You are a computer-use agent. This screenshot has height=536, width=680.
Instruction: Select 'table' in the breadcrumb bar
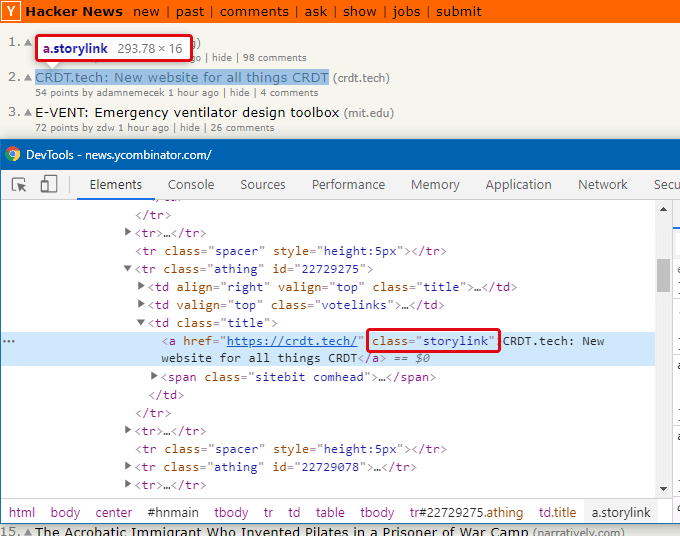(330, 513)
